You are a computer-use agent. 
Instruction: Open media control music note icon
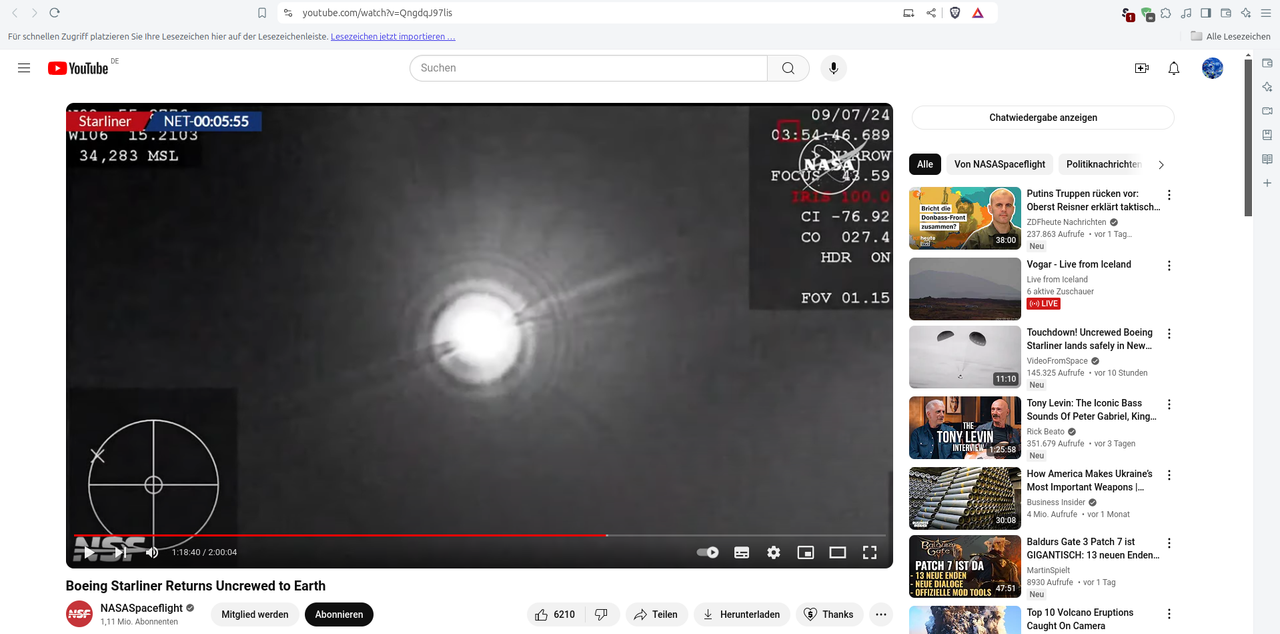1186,13
